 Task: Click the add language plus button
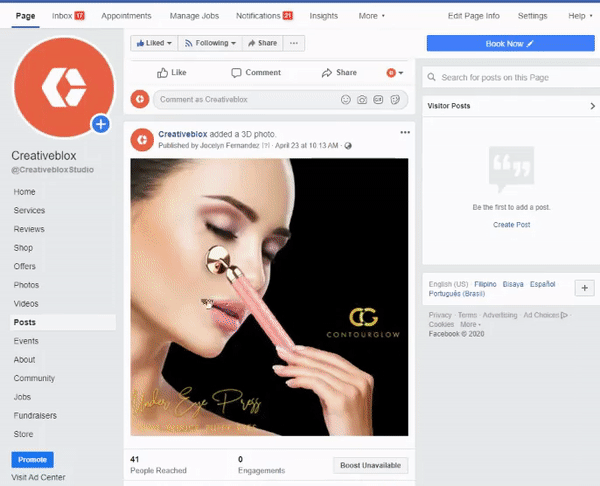tap(584, 288)
